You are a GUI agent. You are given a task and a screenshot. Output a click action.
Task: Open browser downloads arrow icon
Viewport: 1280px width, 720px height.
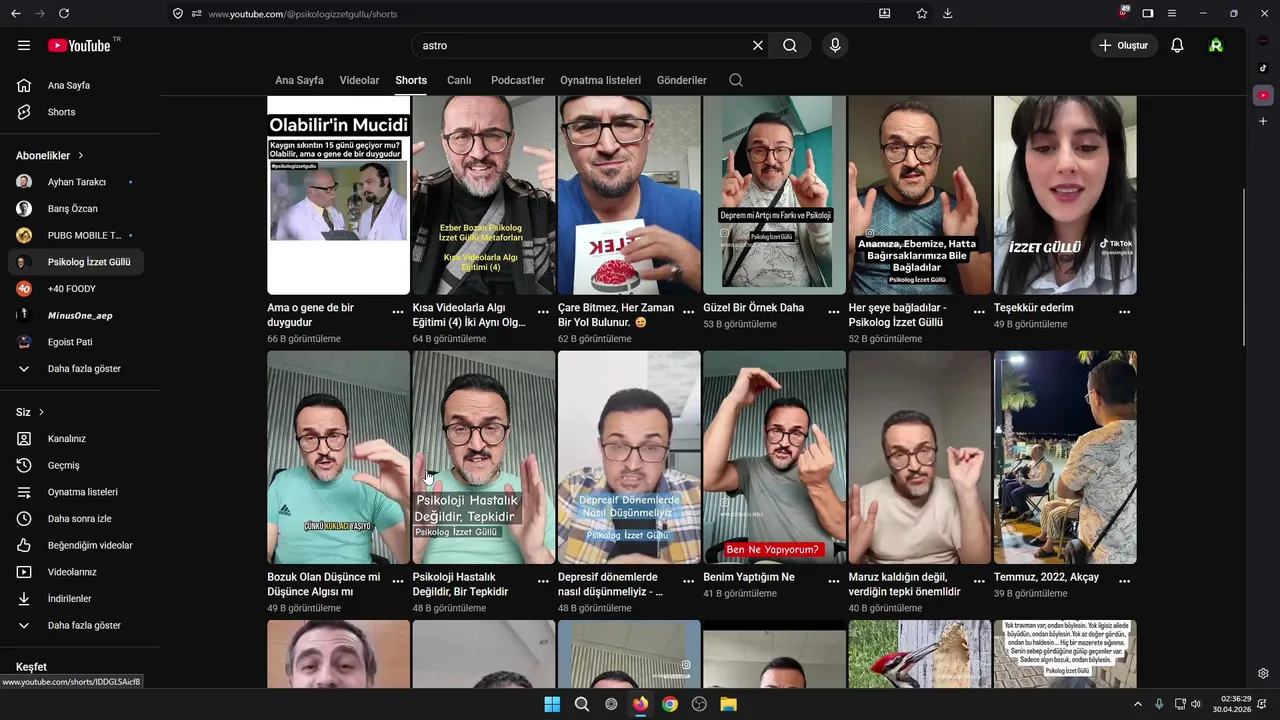[x=948, y=13]
